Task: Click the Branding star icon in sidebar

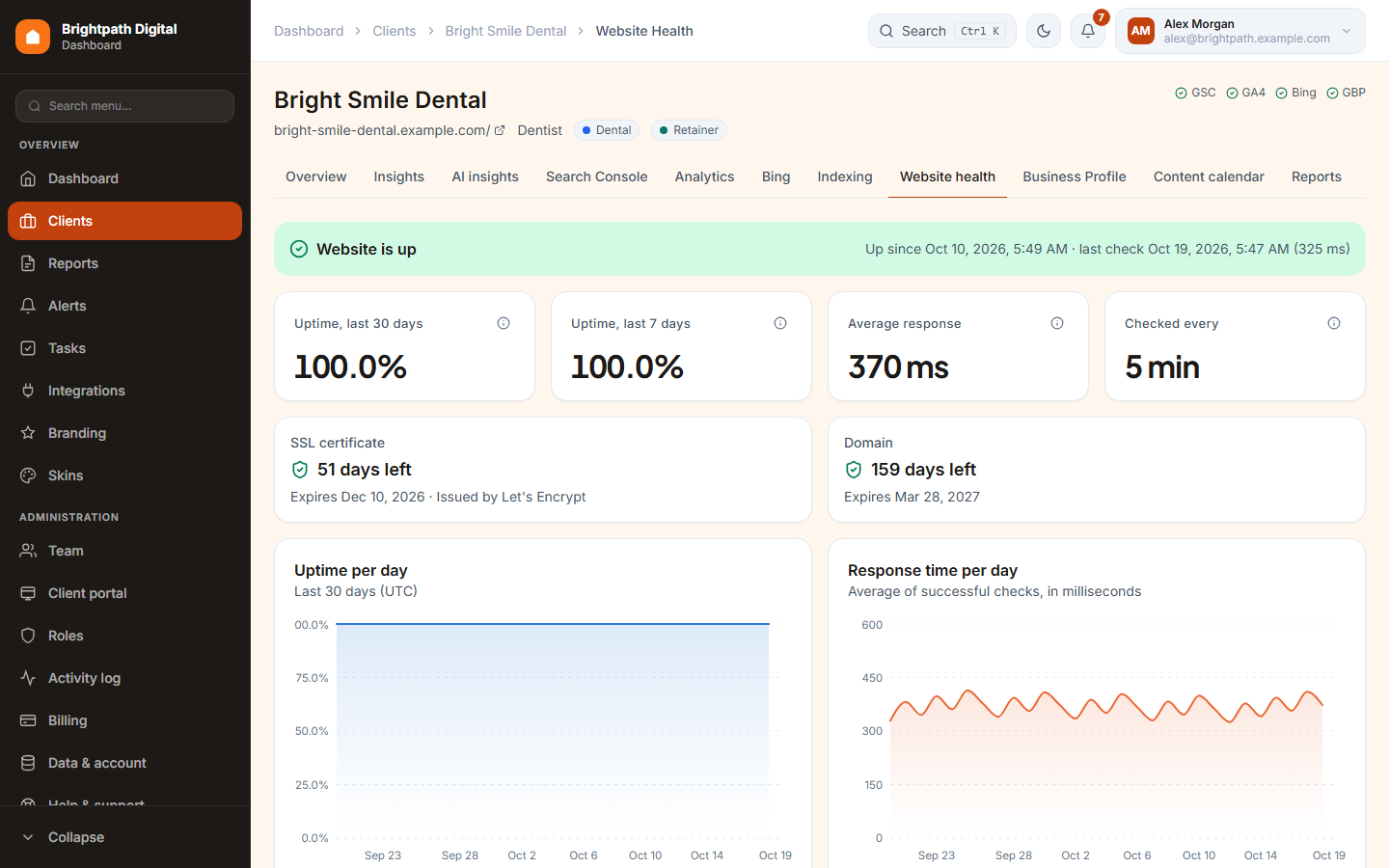Action: pos(28,433)
